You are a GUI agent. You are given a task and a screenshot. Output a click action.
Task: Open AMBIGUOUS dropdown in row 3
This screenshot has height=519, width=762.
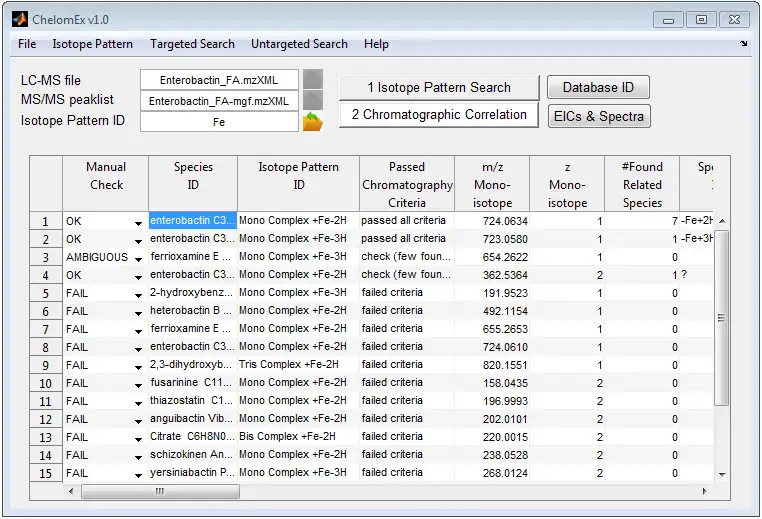tap(139, 259)
